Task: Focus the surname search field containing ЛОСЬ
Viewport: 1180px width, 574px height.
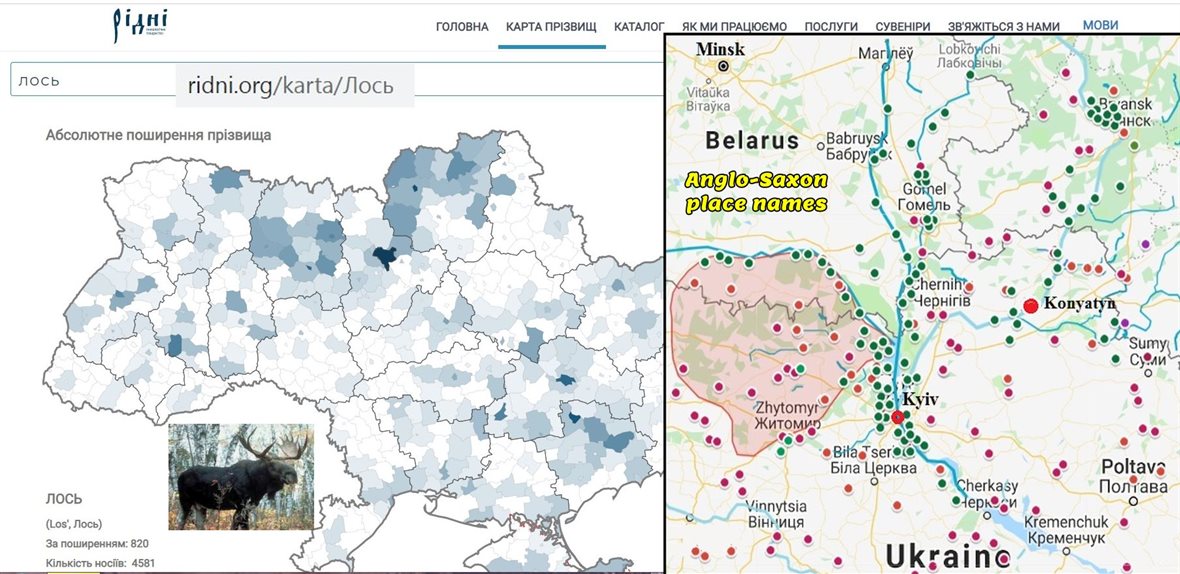Action: 90,81
